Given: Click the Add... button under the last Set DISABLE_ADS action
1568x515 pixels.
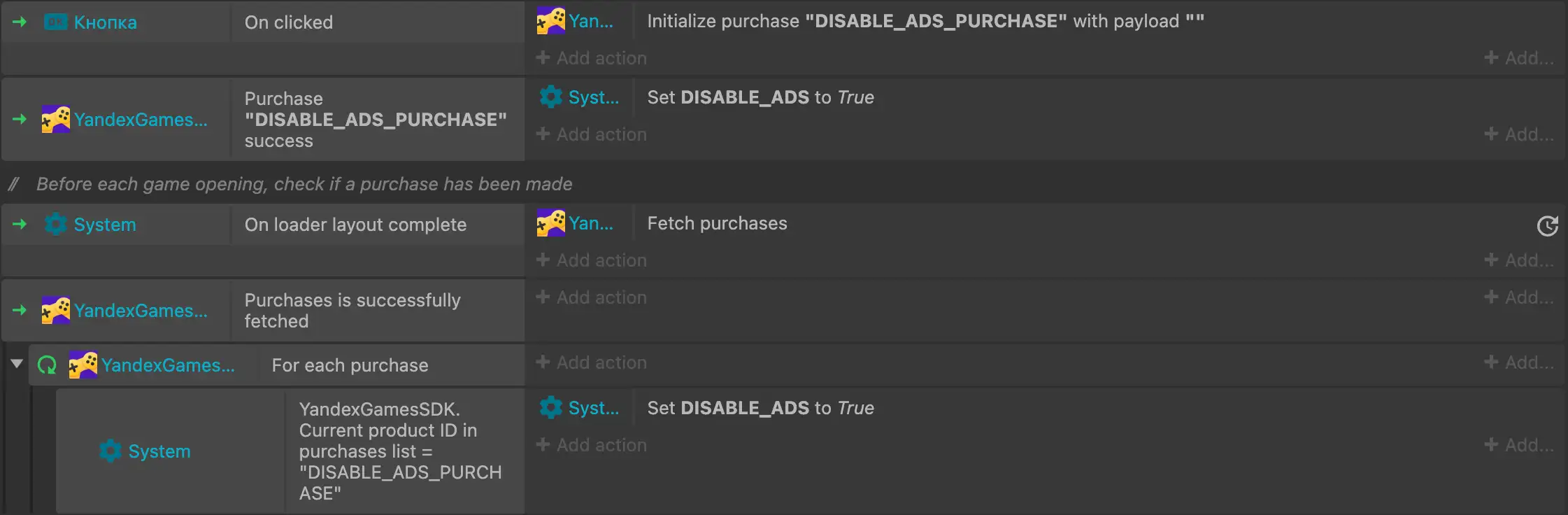Looking at the screenshot, I should 1519,445.
